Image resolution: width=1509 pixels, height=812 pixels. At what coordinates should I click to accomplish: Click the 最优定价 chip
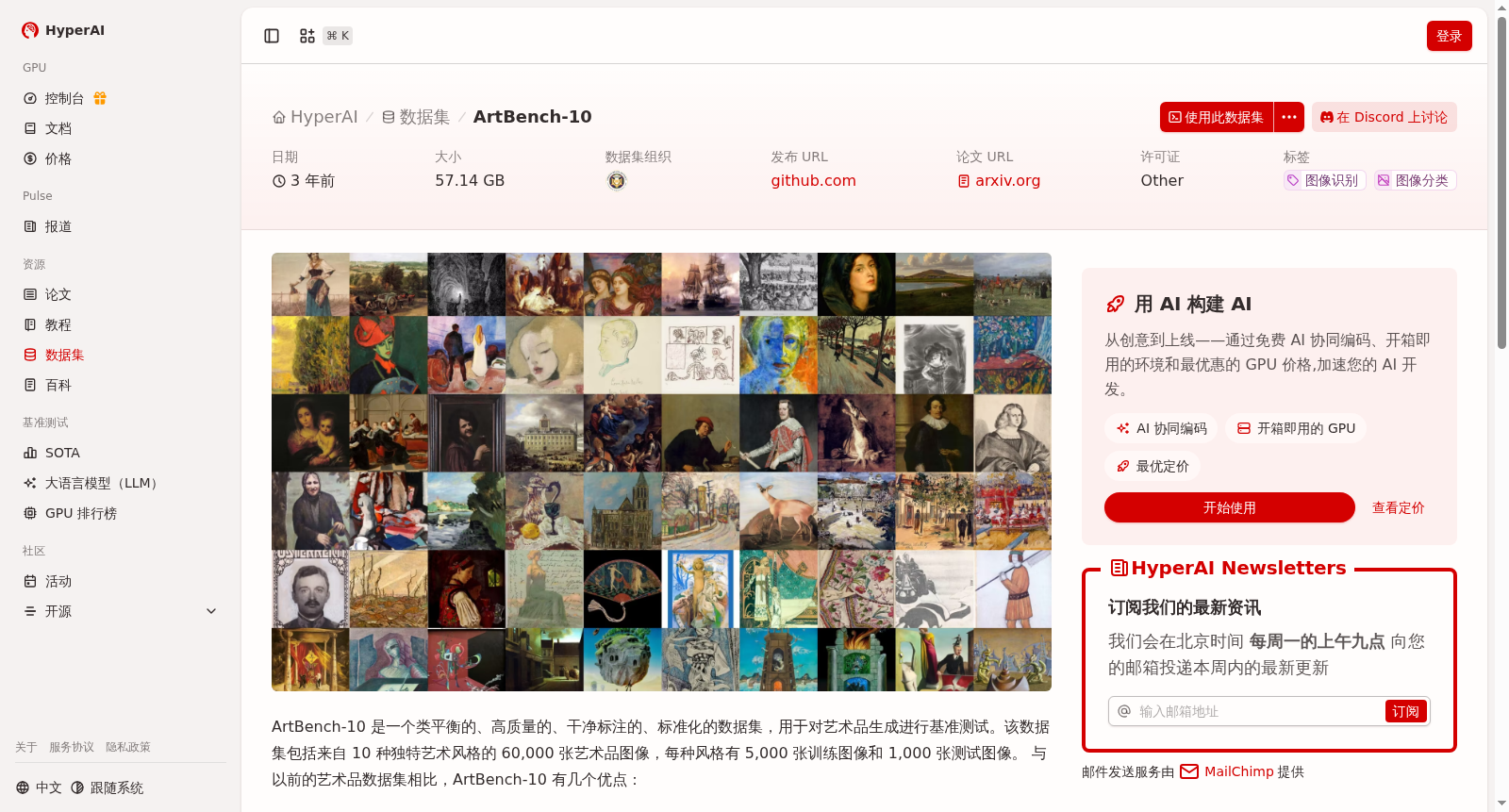(1152, 466)
